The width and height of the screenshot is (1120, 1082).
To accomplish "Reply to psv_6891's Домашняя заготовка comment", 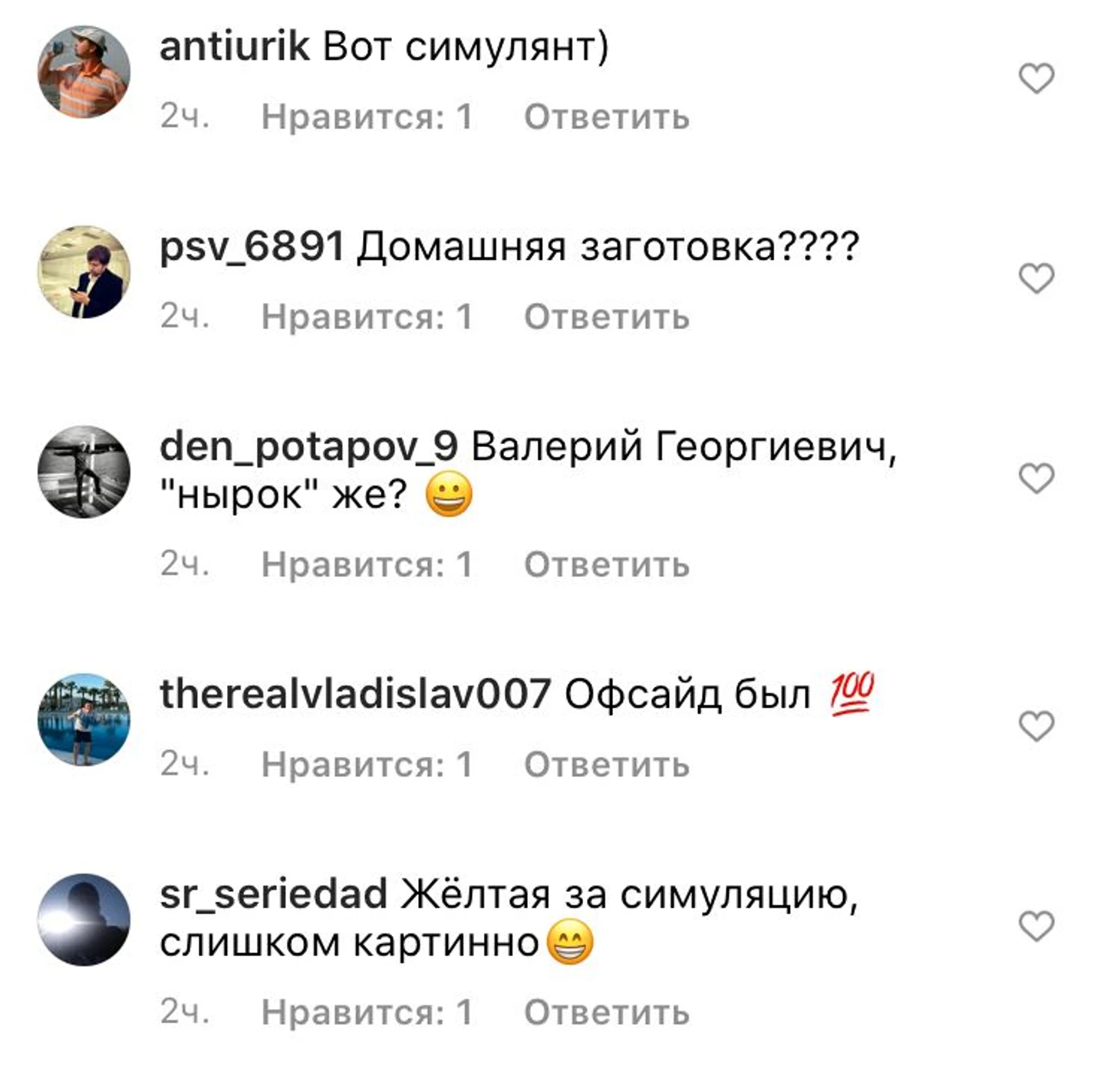I will click(607, 317).
